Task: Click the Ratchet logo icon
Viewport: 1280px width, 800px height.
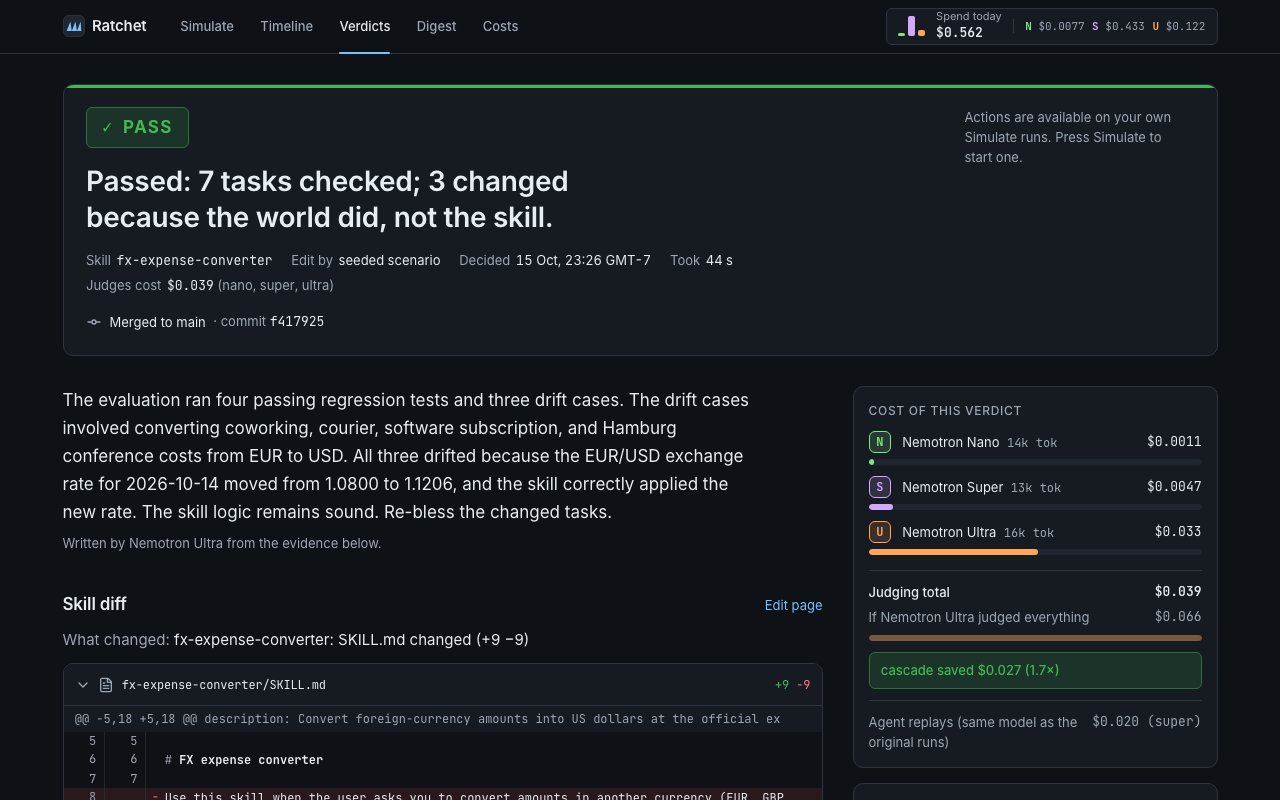Action: pos(74,26)
